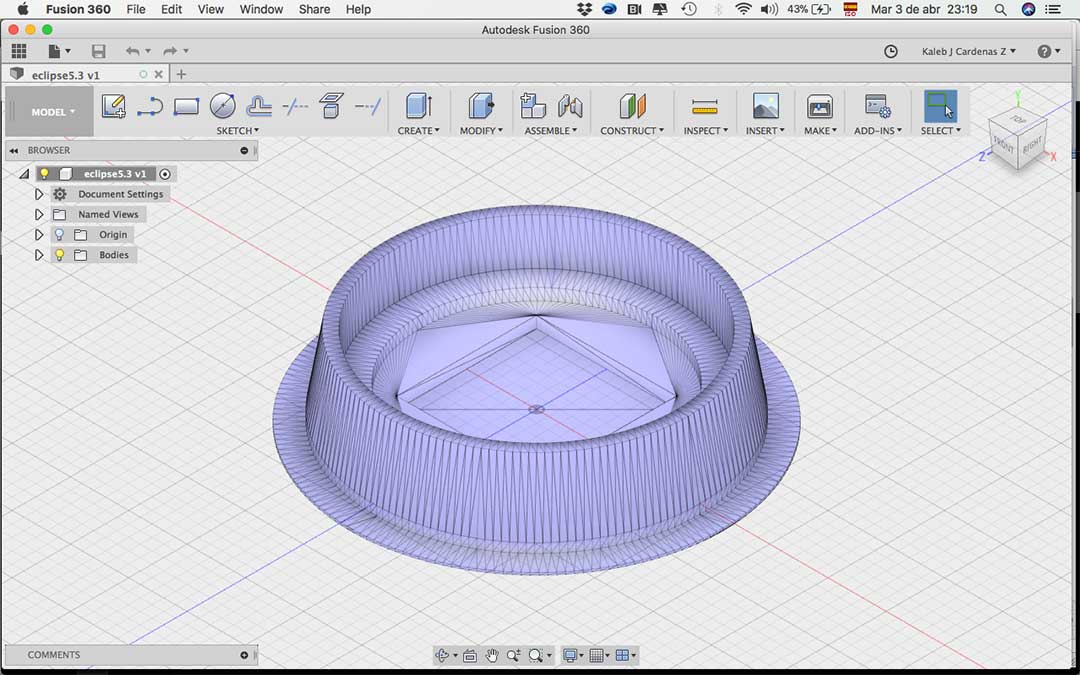This screenshot has width=1080, height=675.
Task: Open the View menu
Action: (211, 9)
